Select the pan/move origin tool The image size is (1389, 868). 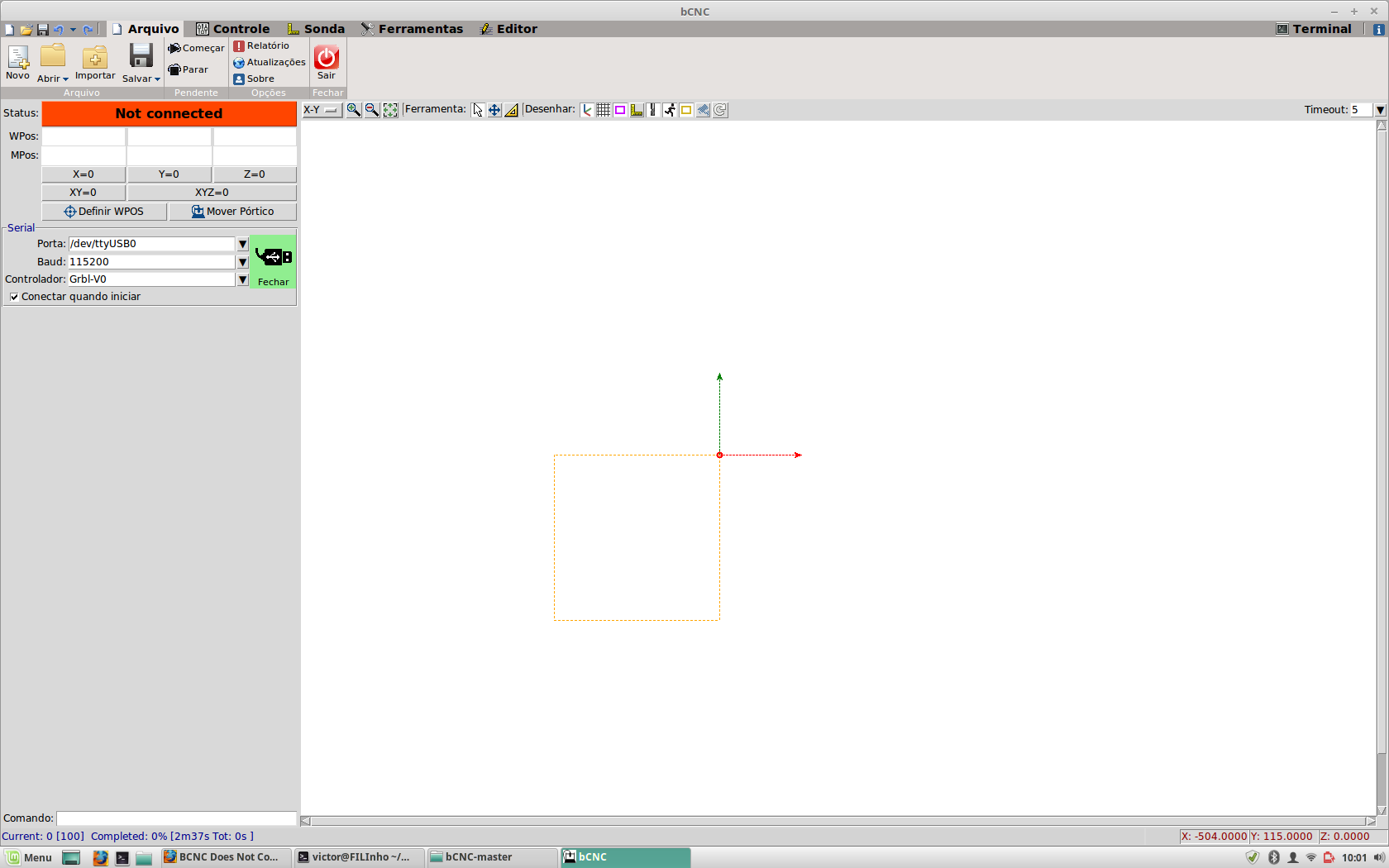pyautogui.click(x=494, y=110)
